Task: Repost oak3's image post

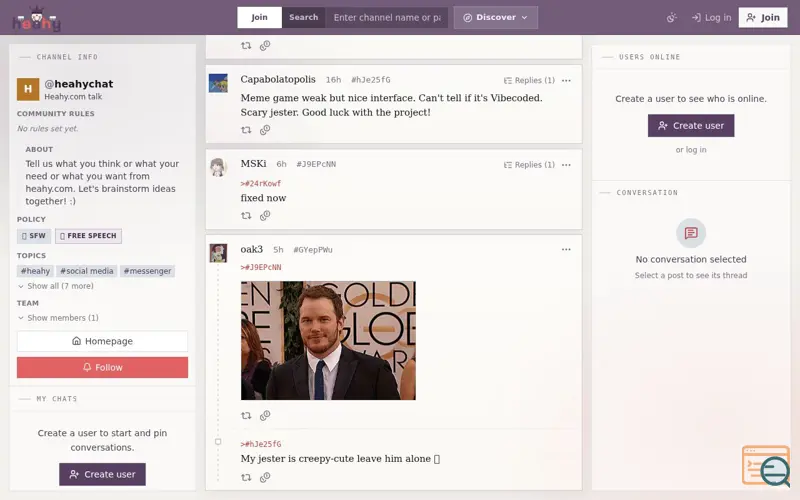Action: [246, 416]
